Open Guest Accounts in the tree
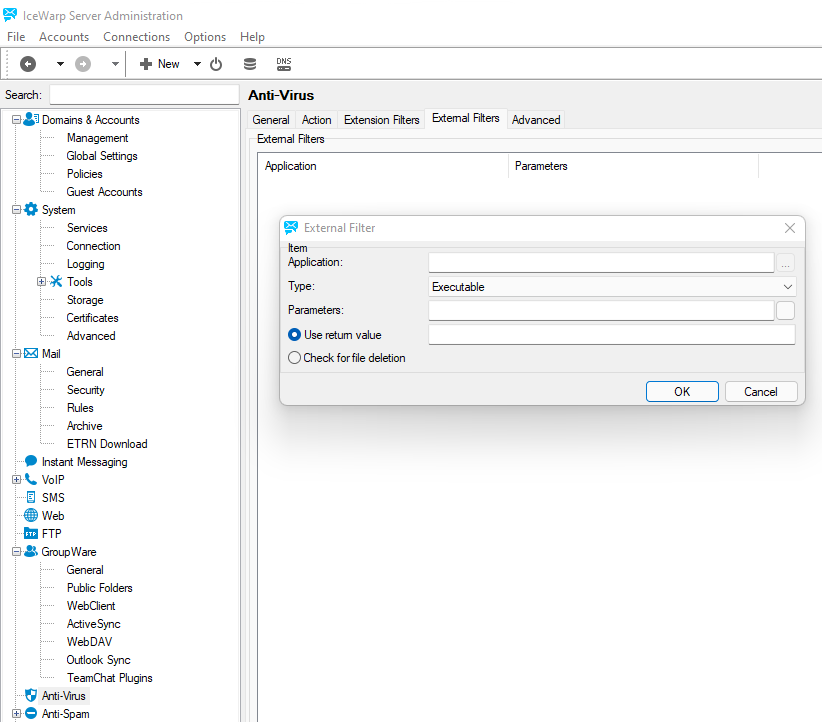Screen dimensions: 822x722 (x=104, y=192)
